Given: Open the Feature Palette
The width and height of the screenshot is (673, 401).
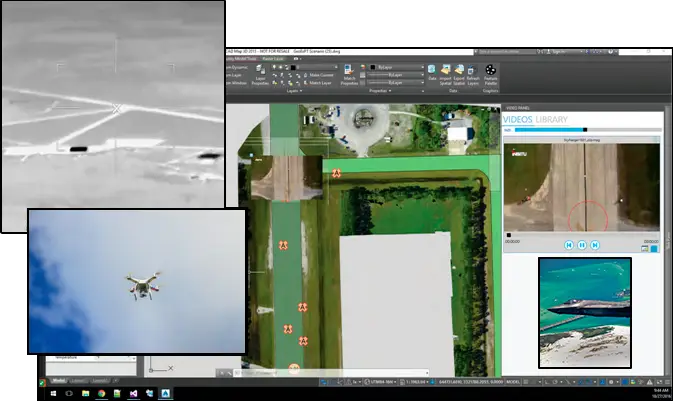Looking at the screenshot, I should click(x=491, y=75).
